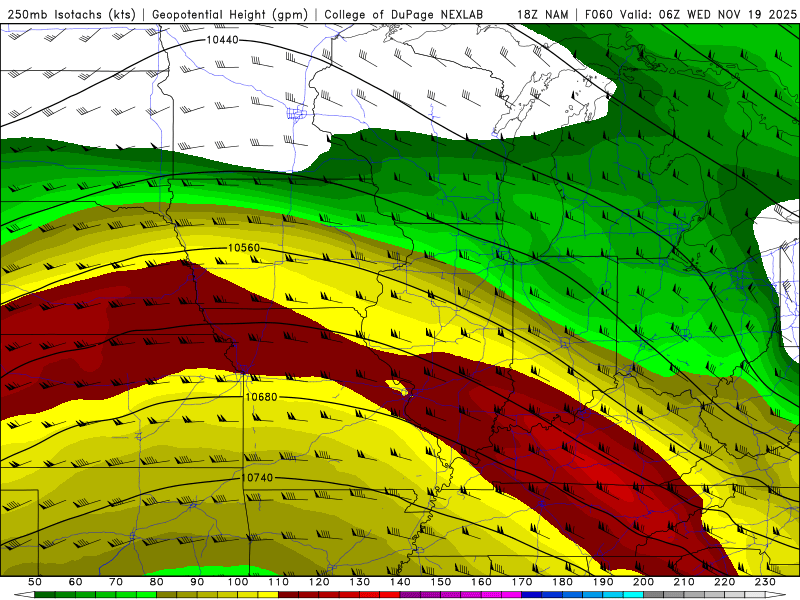The height and width of the screenshot is (600, 800).
Task: Click the Valid: 06Z WED NOV 19 2025 text
Action: [x=708, y=14]
